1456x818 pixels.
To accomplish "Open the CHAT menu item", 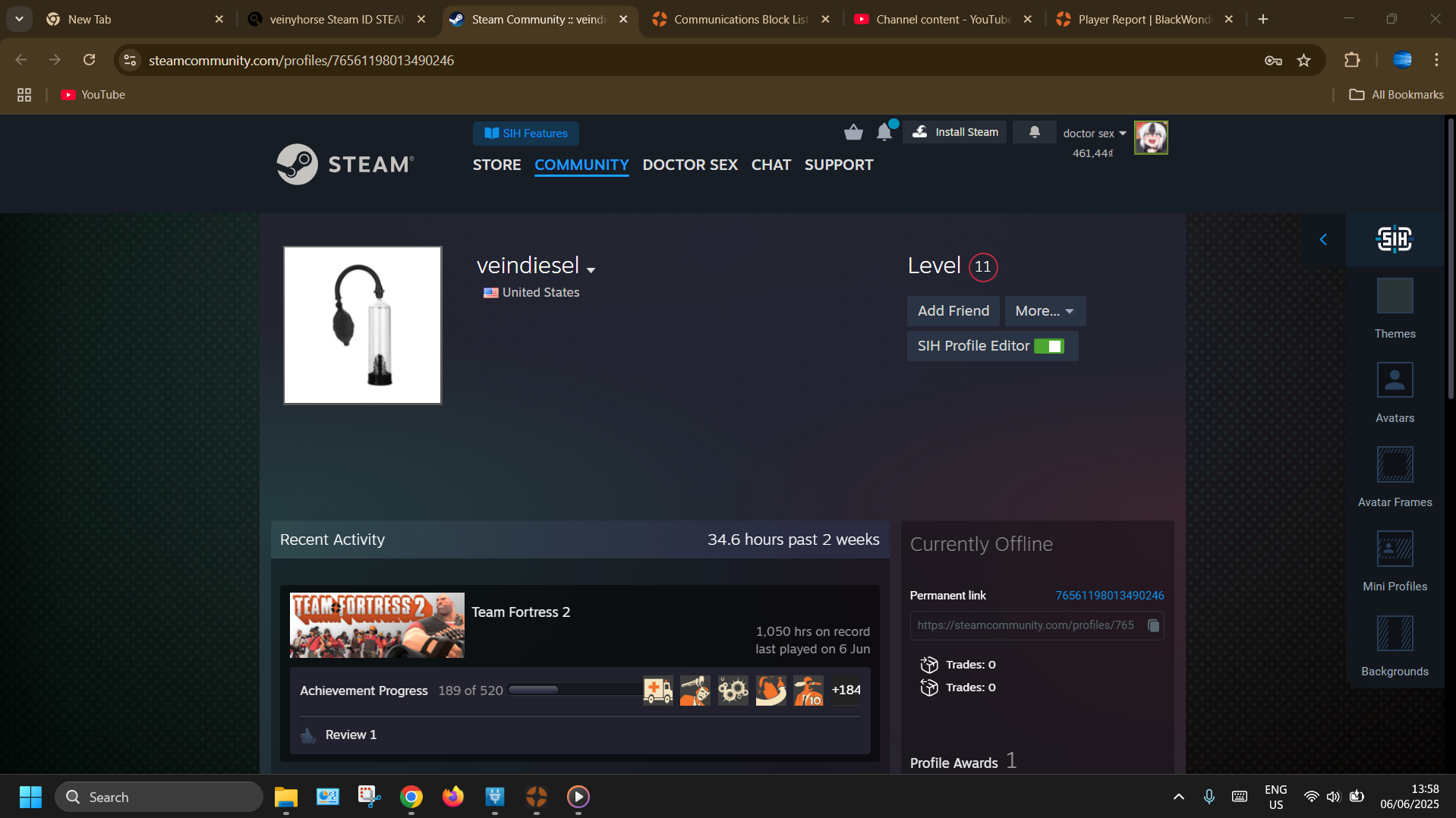I will 771,165.
